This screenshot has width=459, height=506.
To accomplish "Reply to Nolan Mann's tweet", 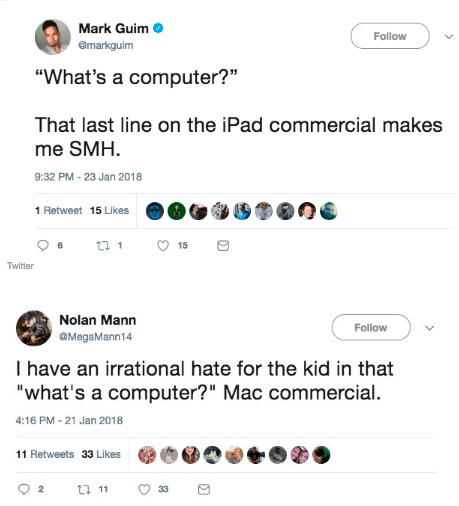I will [x=24, y=489].
